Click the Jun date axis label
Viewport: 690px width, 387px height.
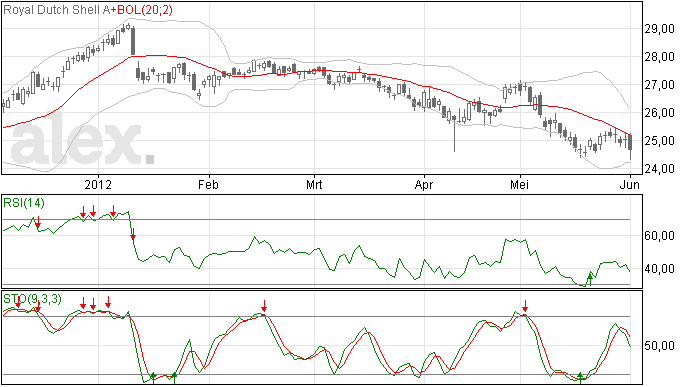(631, 184)
